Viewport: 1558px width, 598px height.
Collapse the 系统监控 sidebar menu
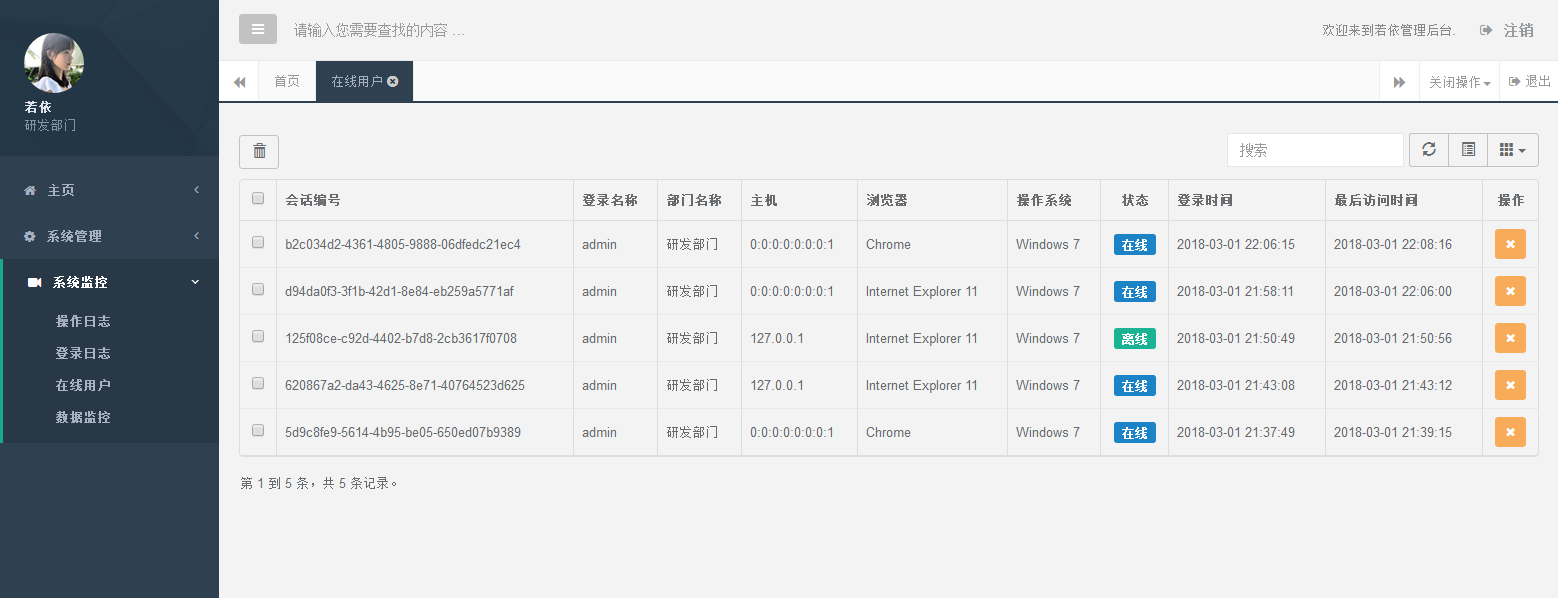[x=110, y=282]
